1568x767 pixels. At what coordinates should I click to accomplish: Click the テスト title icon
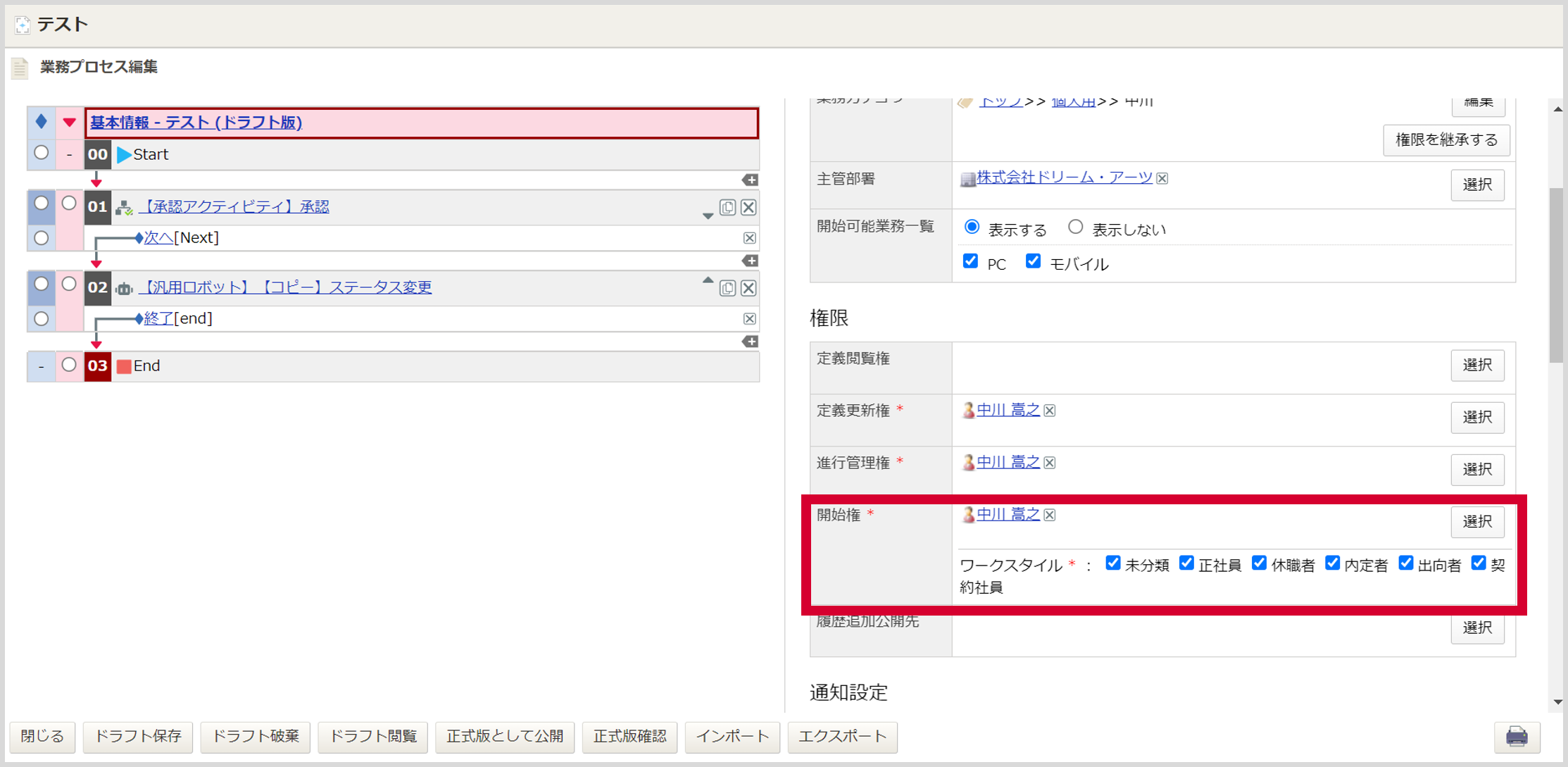tap(23, 25)
